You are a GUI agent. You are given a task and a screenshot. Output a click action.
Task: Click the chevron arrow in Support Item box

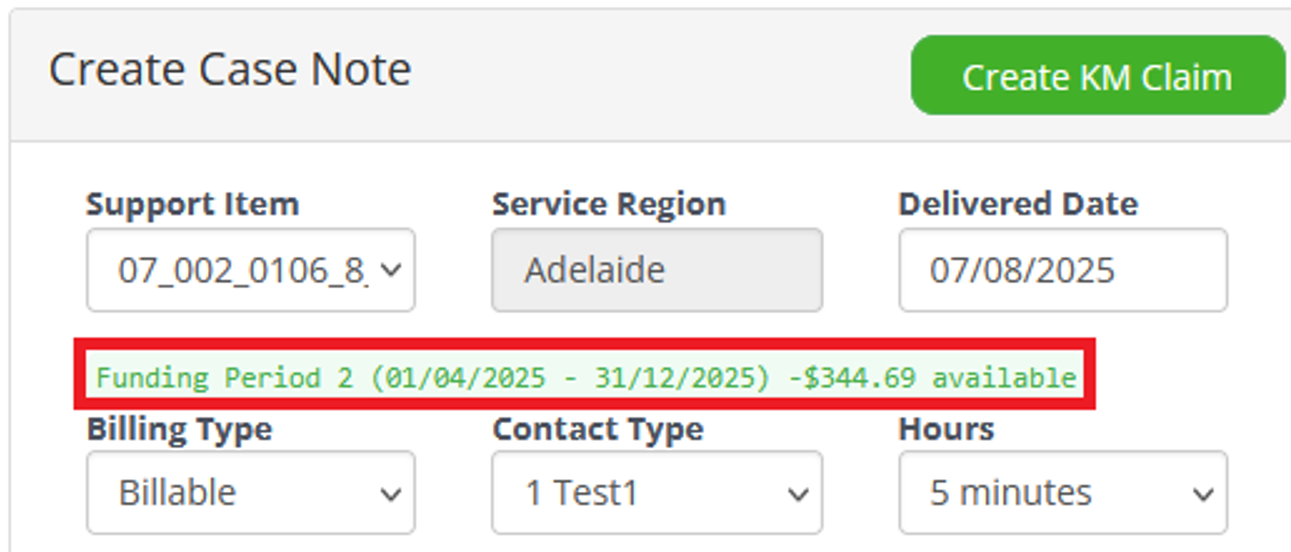coord(392,270)
